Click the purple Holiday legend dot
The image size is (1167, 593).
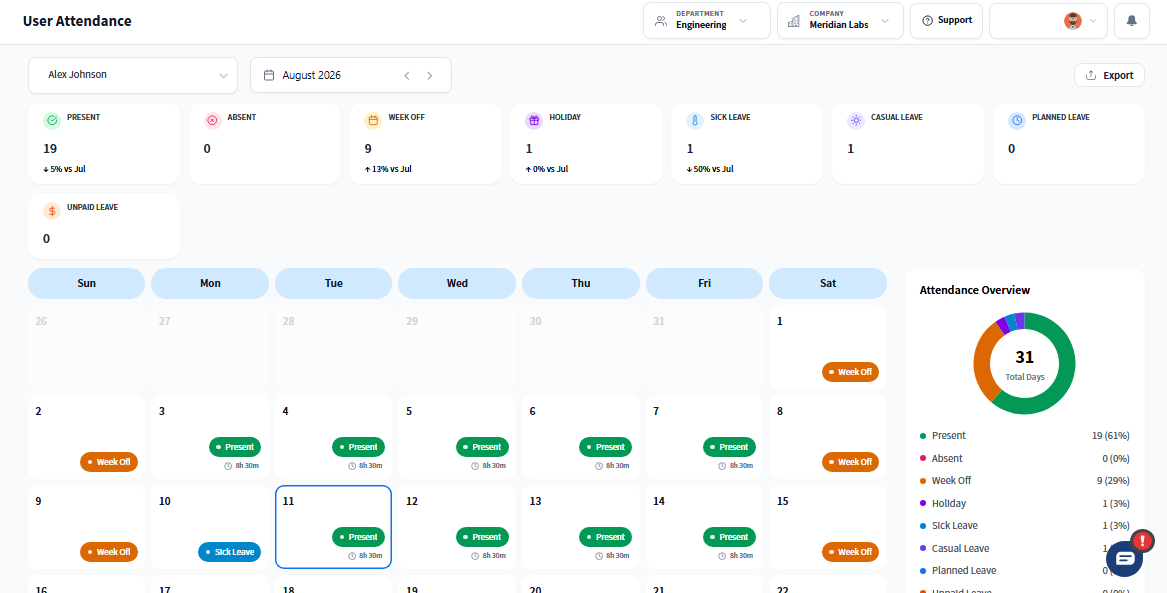point(923,504)
